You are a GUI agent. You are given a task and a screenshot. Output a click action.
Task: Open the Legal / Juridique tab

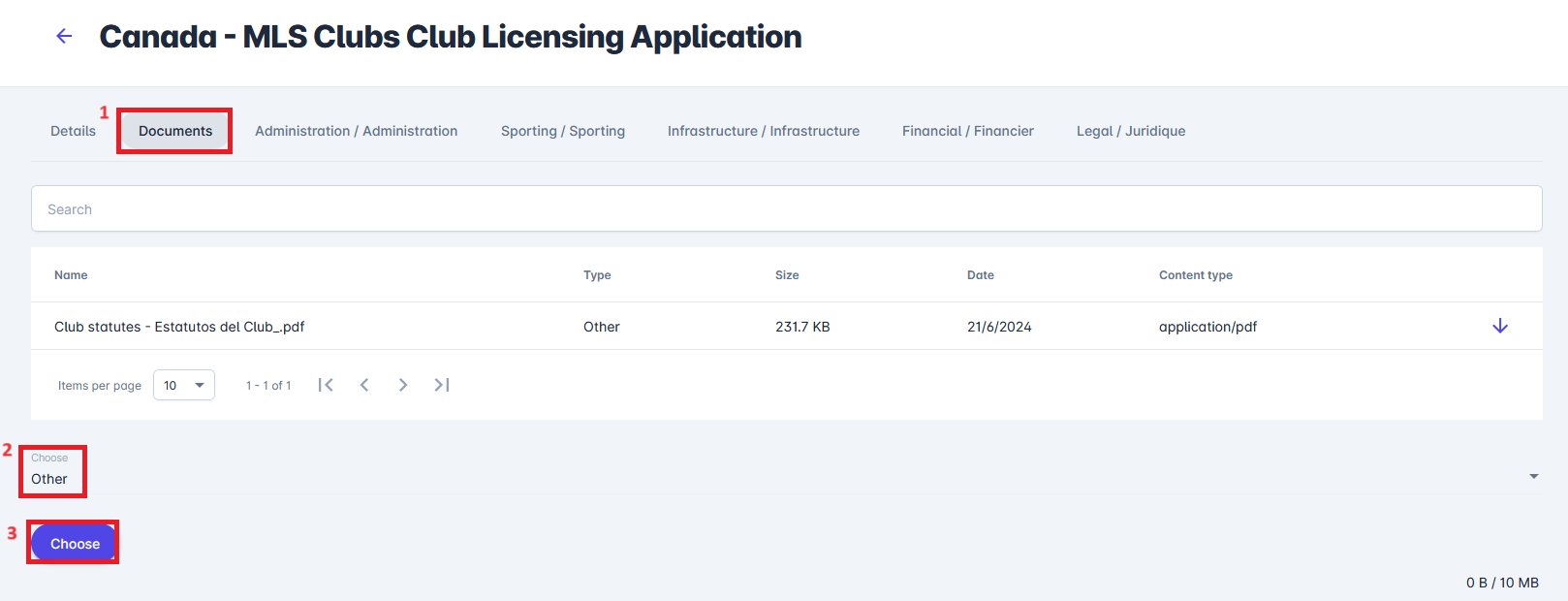click(1130, 131)
